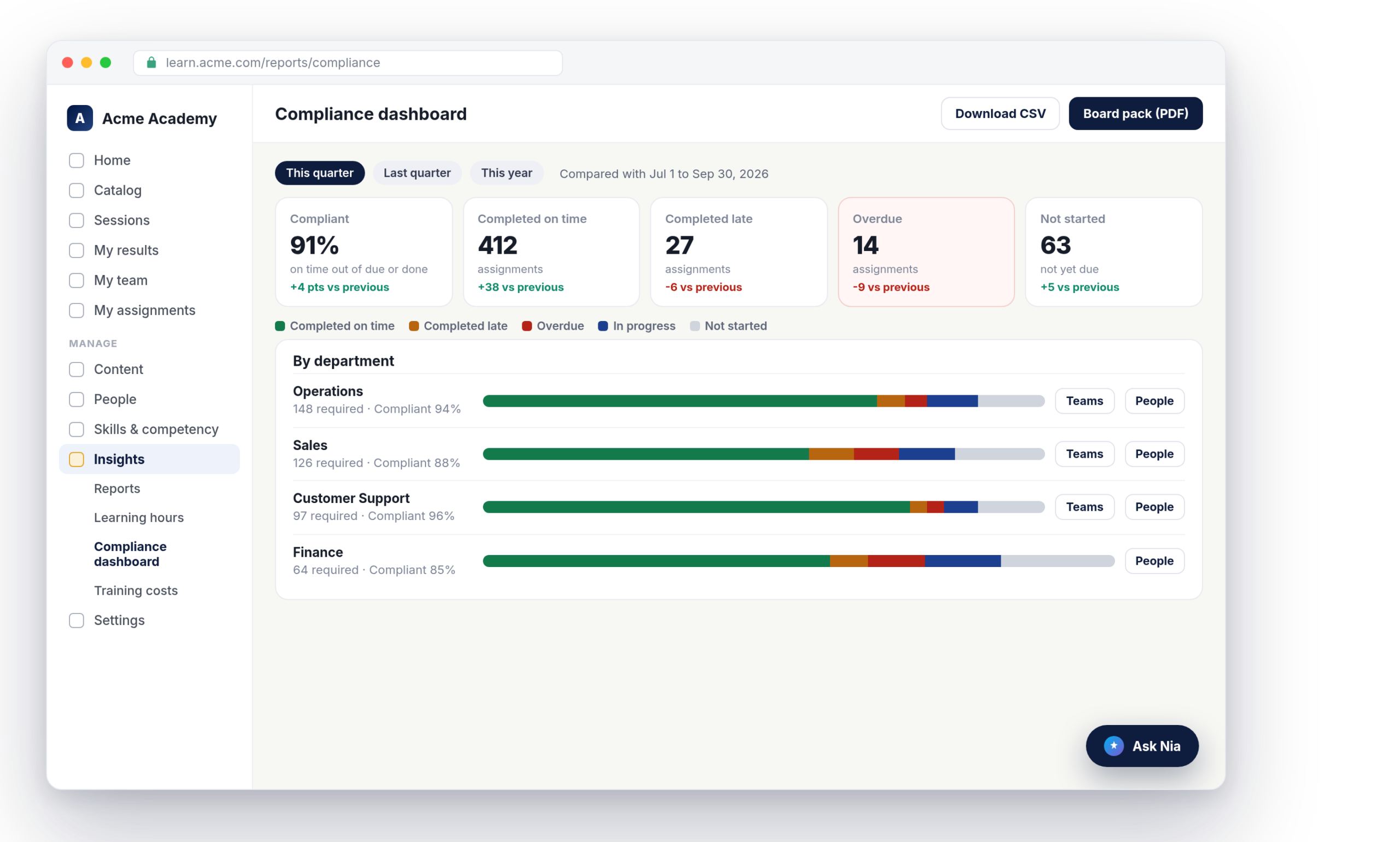
Task: Click the Finance compliance progress bar
Action: [798, 560]
